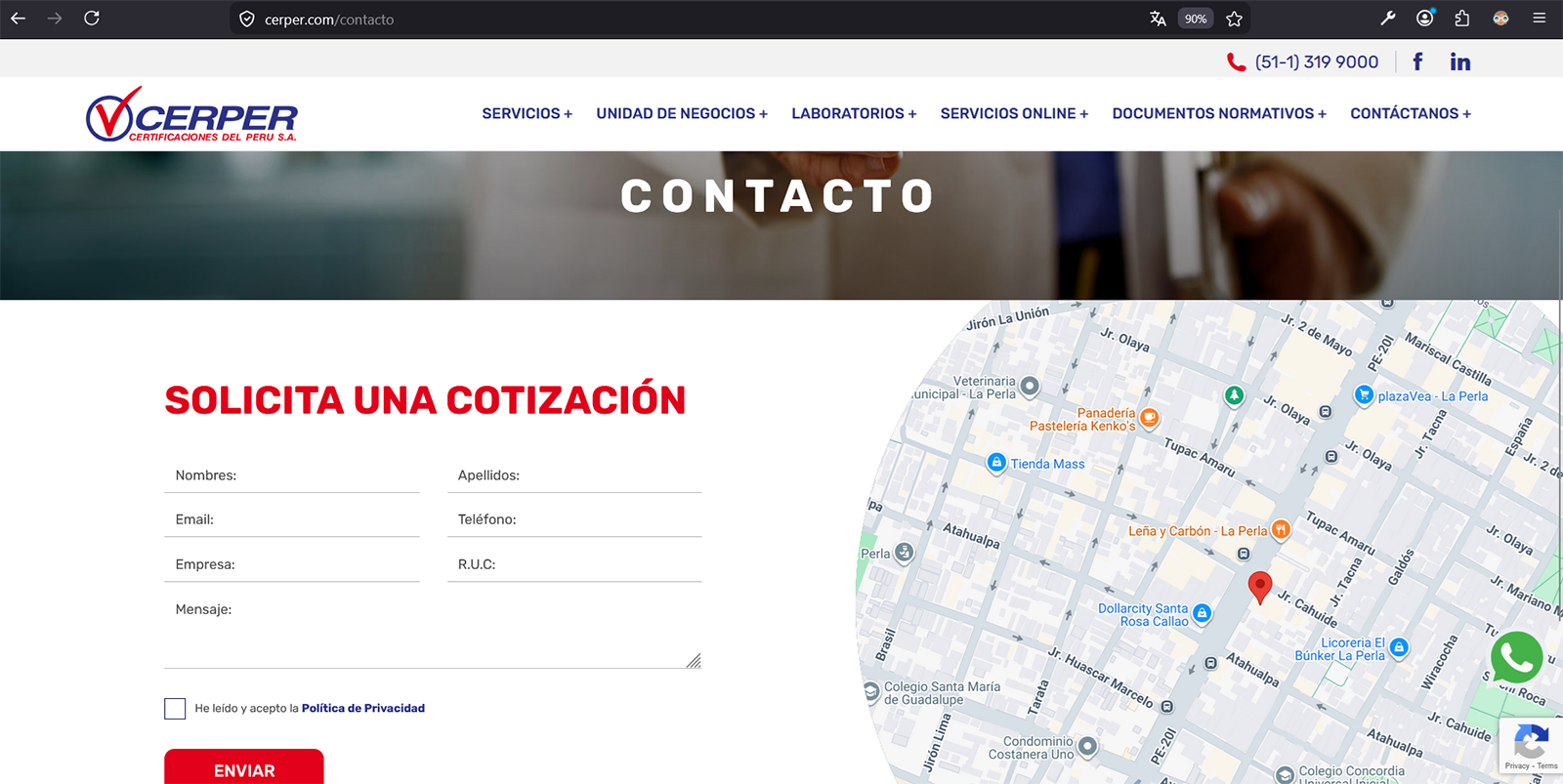This screenshot has width=1563, height=784.
Task: Click the CONTACTO banner heading
Action: 779,196
